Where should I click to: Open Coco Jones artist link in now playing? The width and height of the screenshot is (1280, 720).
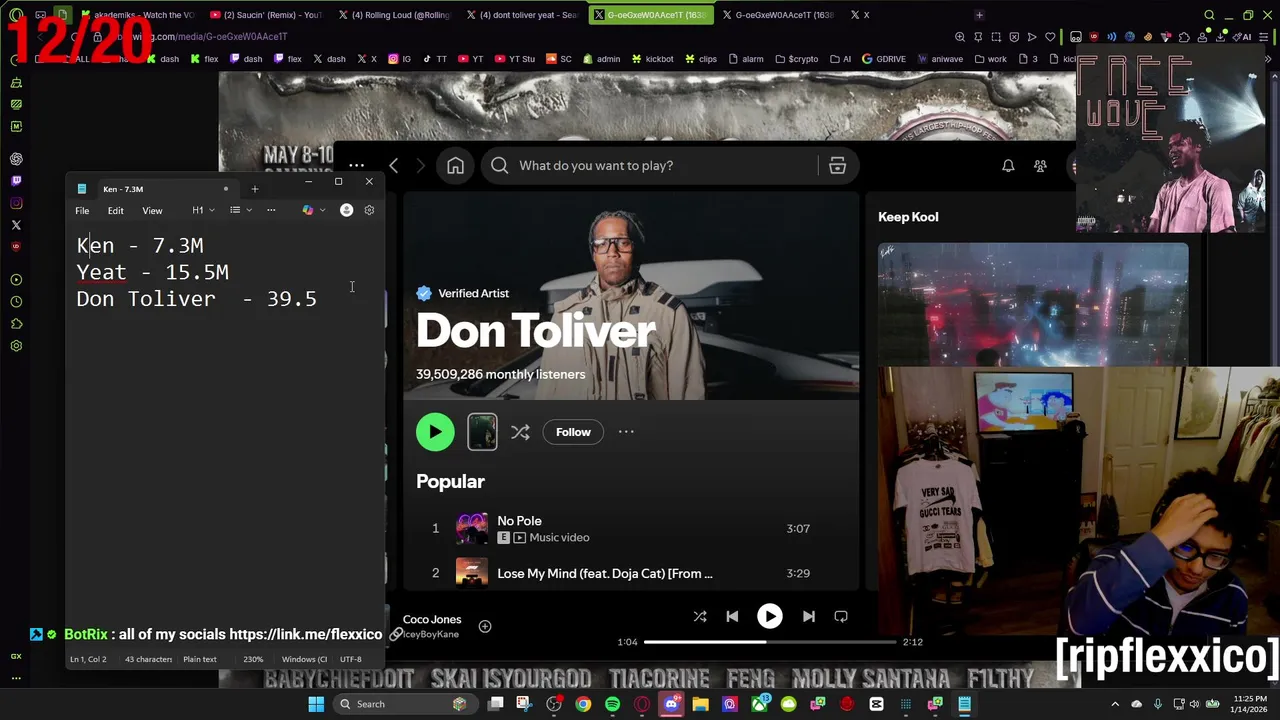432,620
